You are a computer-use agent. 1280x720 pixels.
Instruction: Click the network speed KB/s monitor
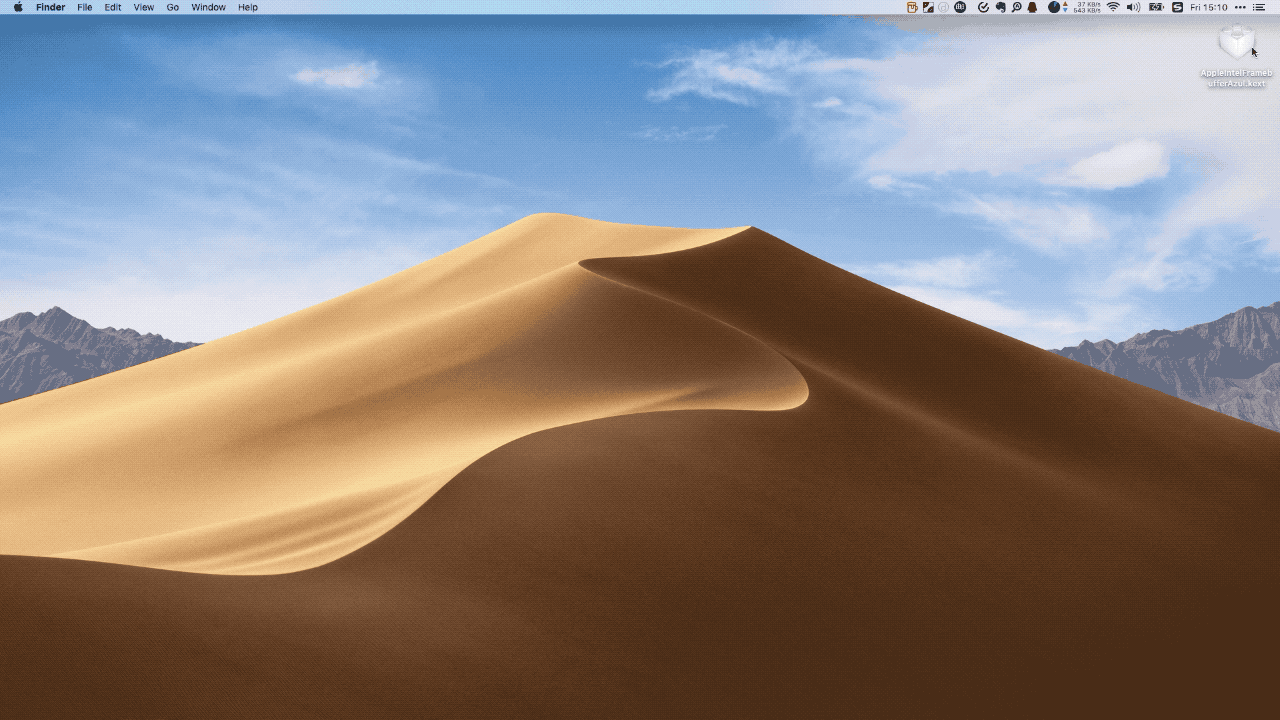pos(1086,7)
